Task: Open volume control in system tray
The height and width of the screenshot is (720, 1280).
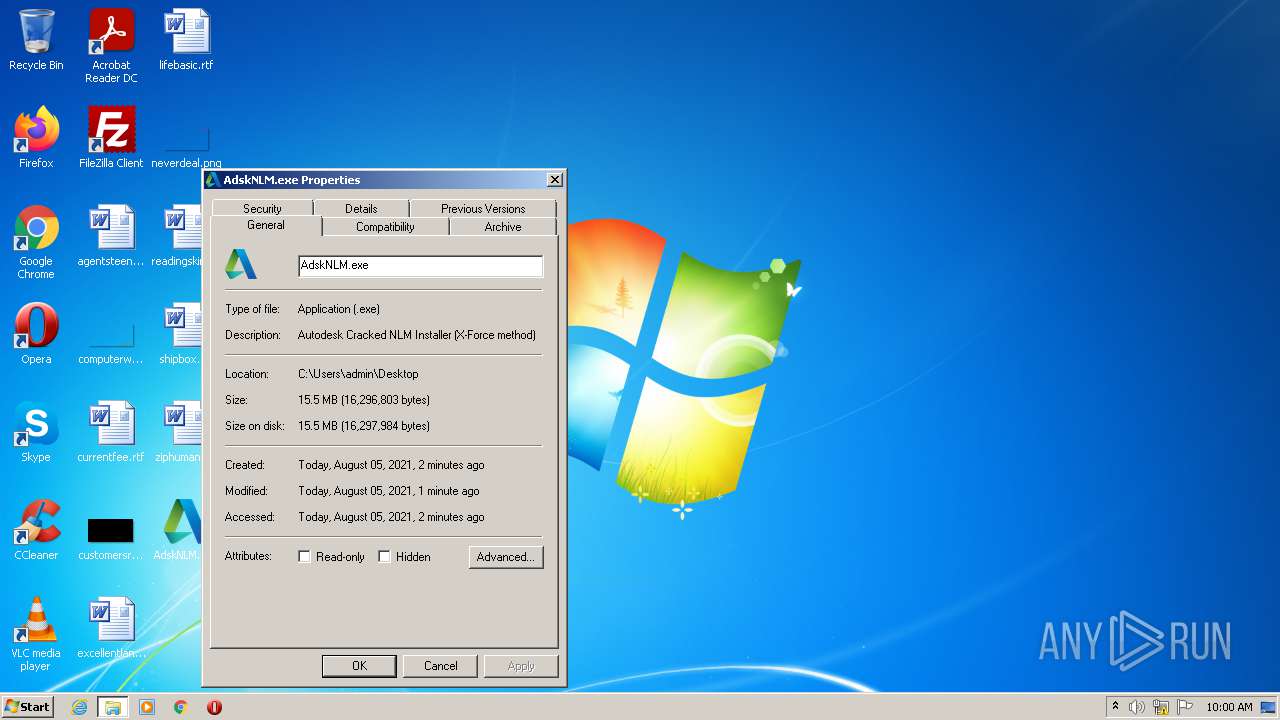Action: coord(1137,707)
